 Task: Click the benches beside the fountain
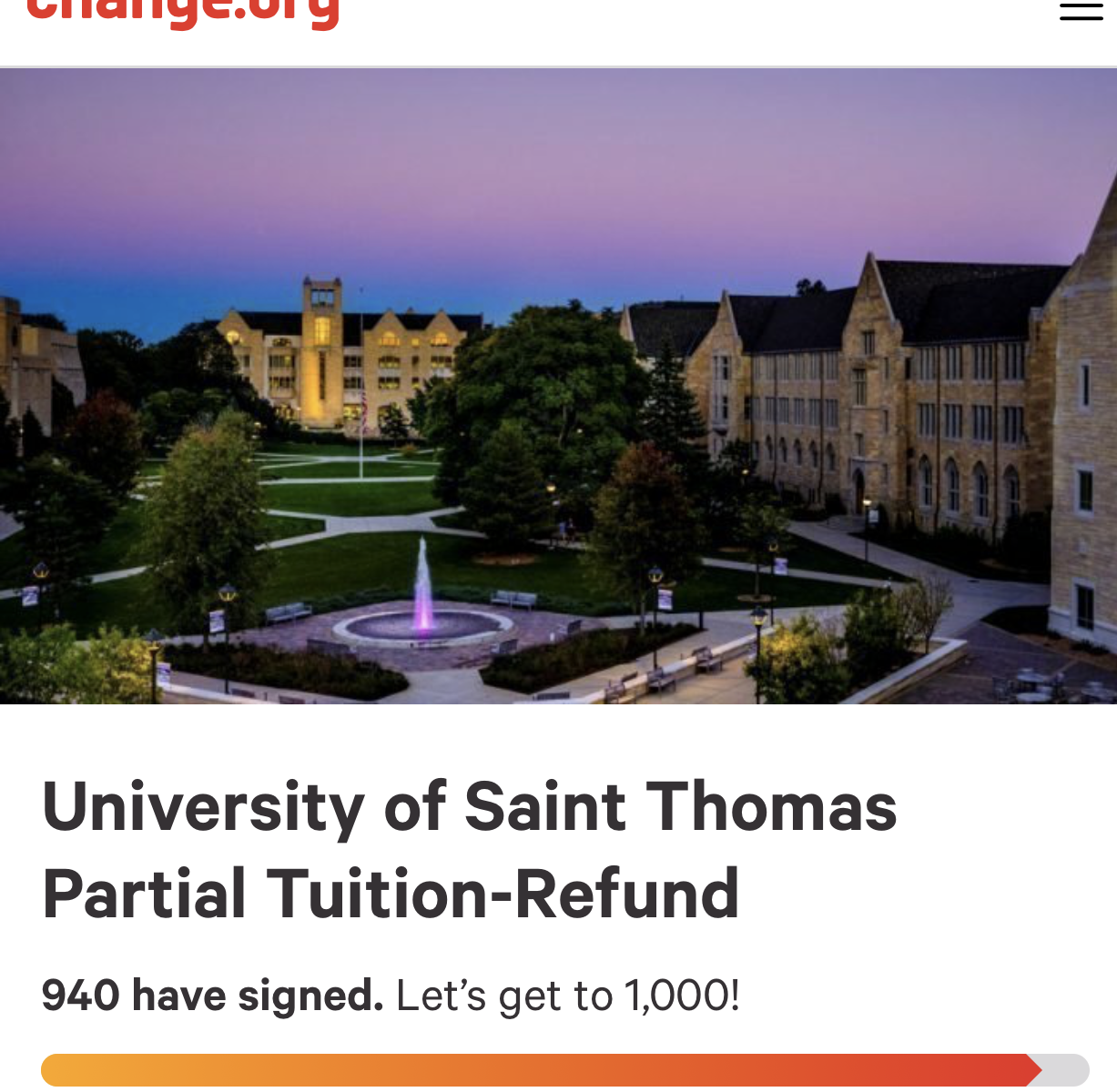click(x=513, y=600)
